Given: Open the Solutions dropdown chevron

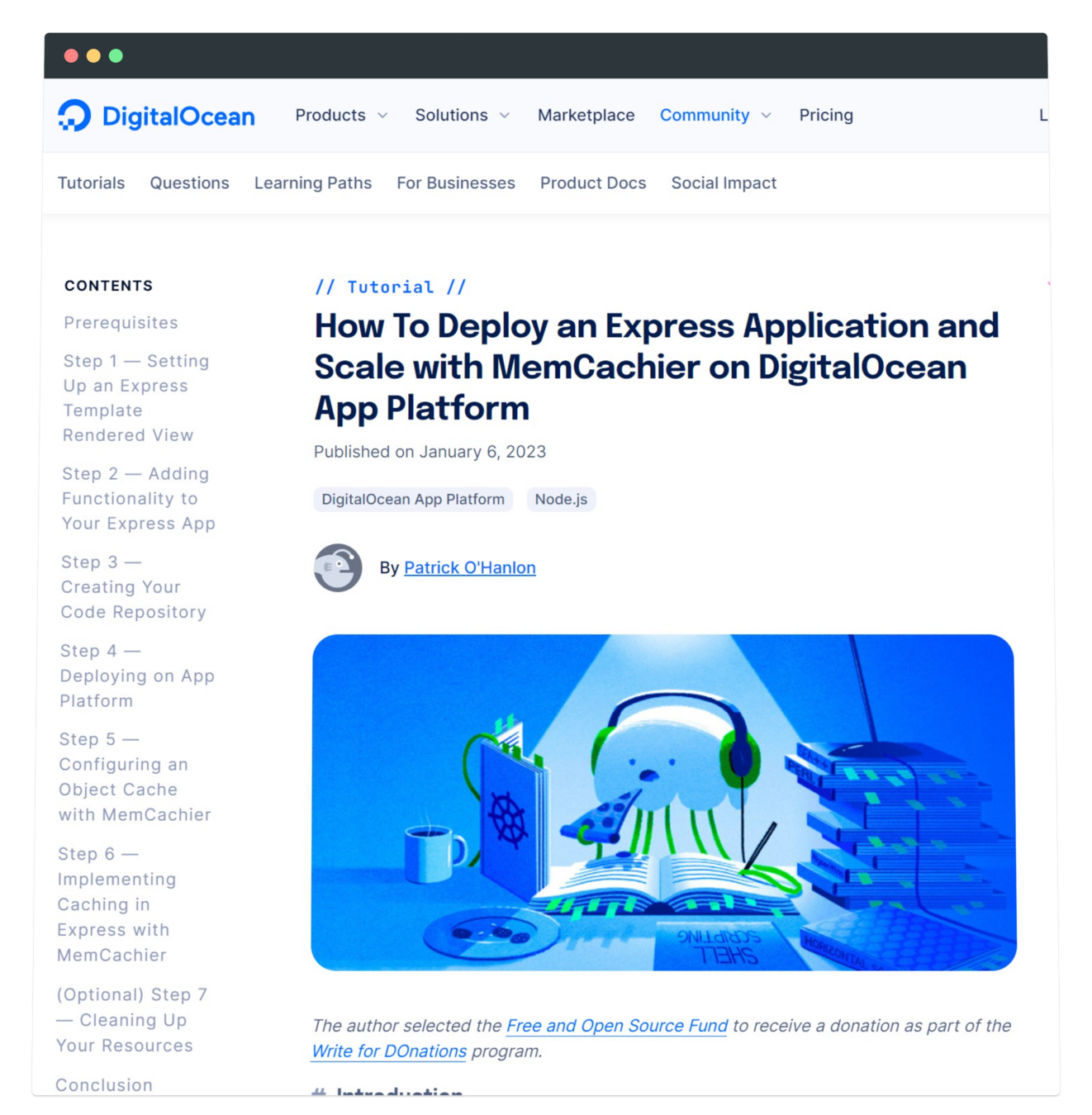Looking at the screenshot, I should [x=505, y=116].
